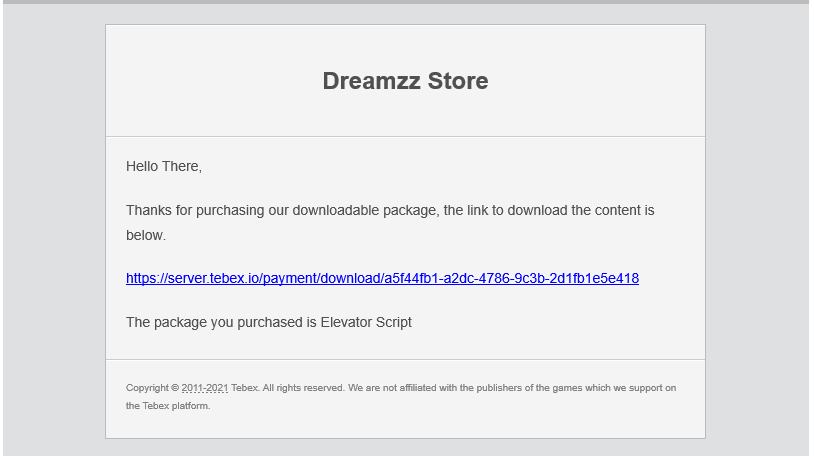Click 'All rights reserved.' in the footer
The width and height of the screenshot is (814, 456).
coord(303,388)
